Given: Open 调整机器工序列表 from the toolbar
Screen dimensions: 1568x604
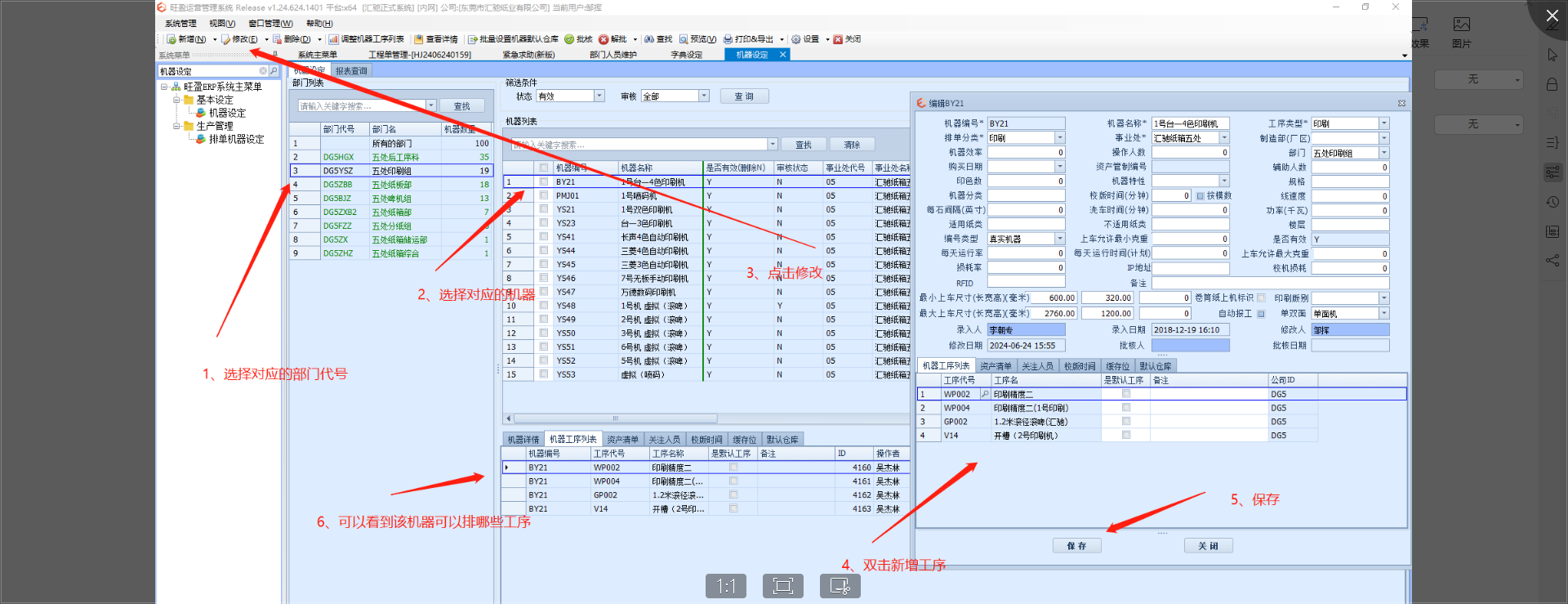Looking at the screenshot, I should pos(366,39).
